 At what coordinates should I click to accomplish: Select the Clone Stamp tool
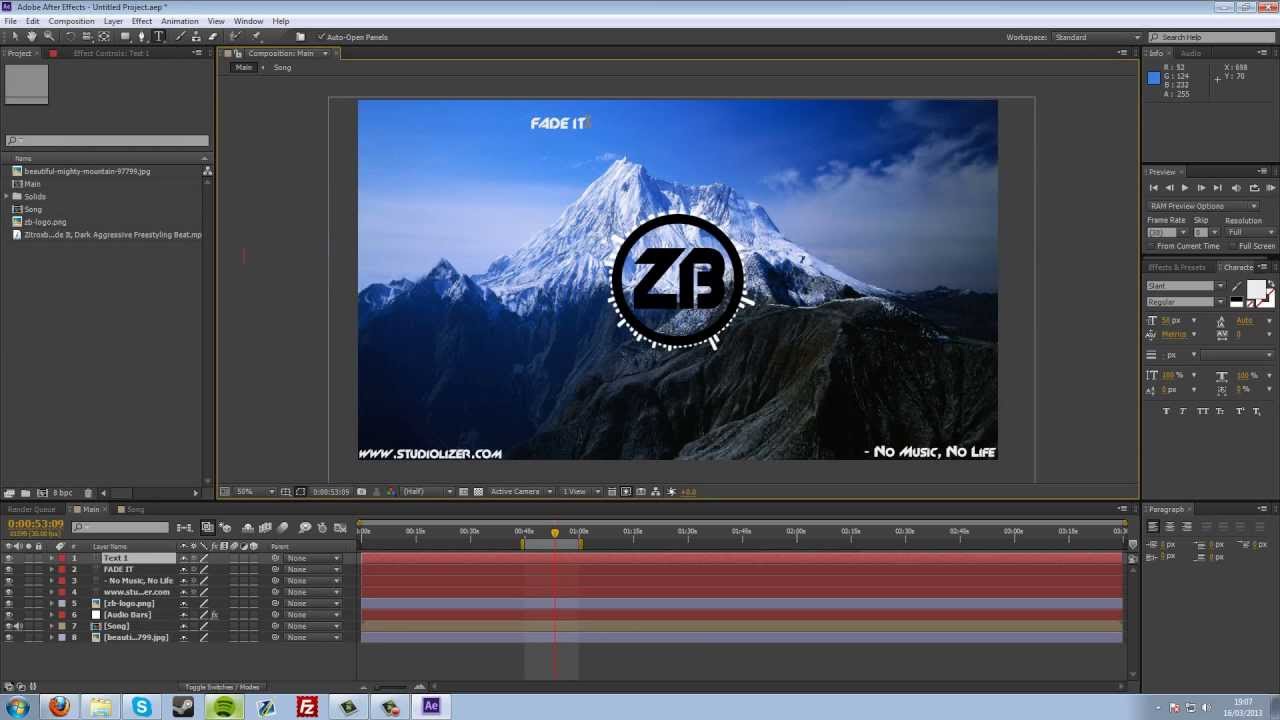[x=196, y=36]
